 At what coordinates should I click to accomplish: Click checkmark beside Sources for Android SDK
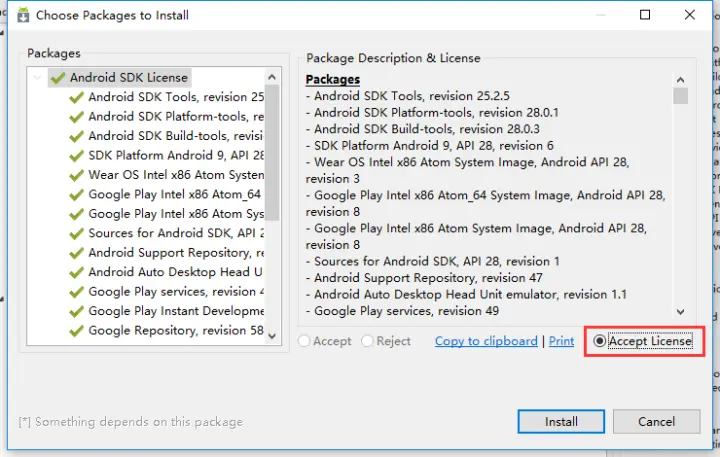76,233
